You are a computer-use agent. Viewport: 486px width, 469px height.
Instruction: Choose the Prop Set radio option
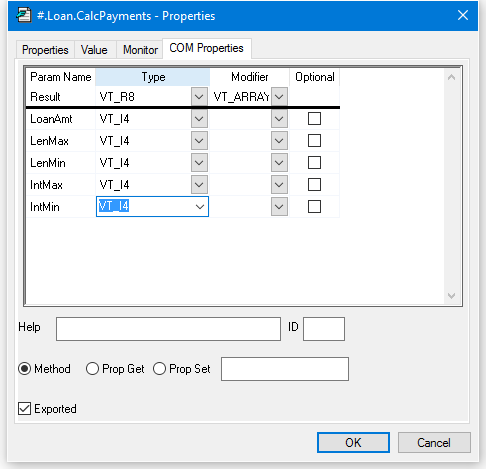point(159,369)
